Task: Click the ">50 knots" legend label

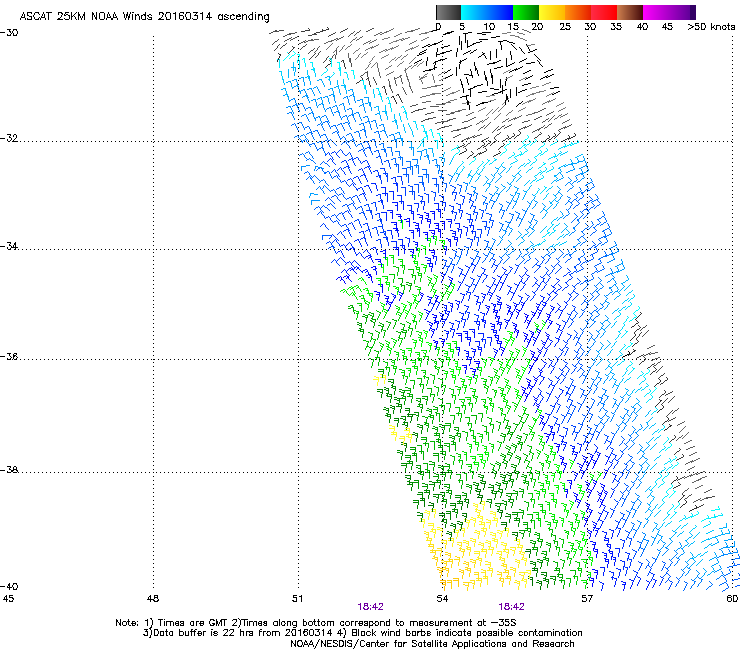Action: [x=711, y=27]
